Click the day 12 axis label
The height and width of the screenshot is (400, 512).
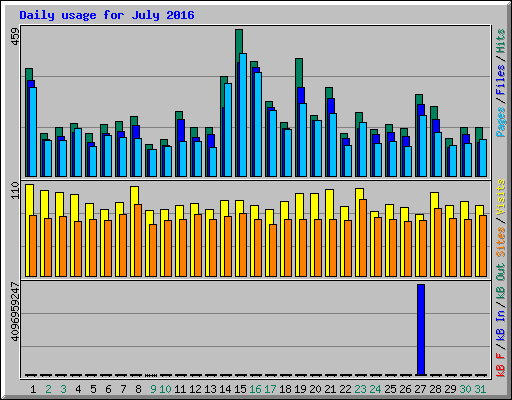(x=195, y=389)
